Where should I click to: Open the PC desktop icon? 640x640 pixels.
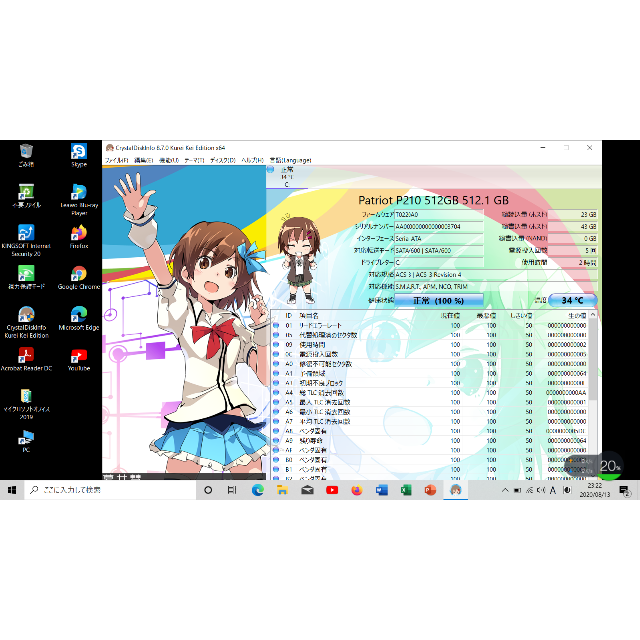[x=26, y=441]
